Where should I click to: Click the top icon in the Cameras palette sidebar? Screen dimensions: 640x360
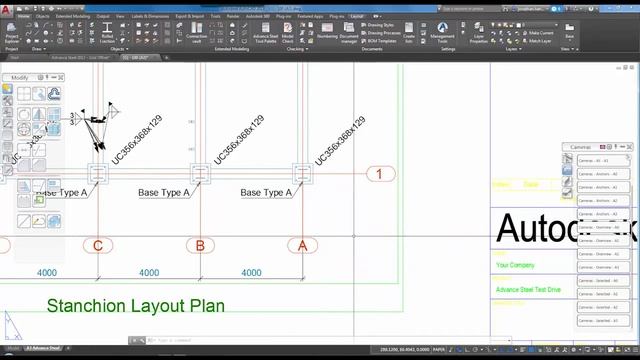click(567, 158)
